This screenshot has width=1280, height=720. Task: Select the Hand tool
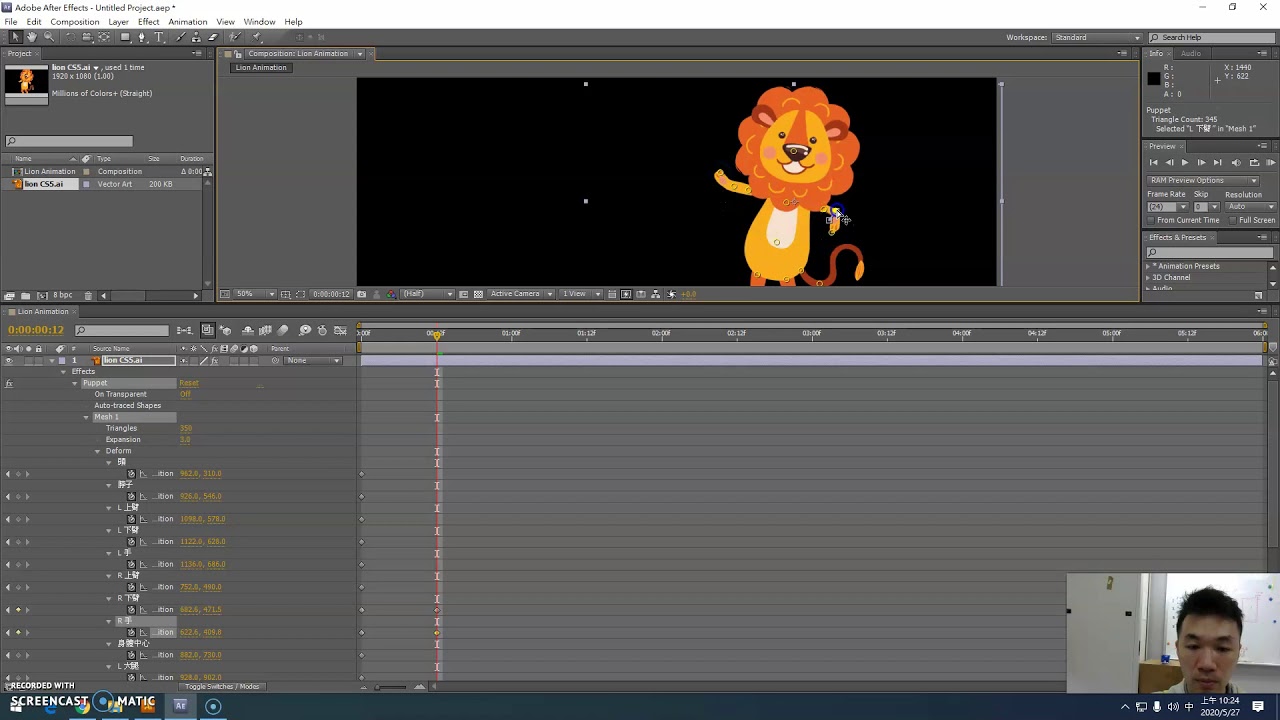coord(32,37)
